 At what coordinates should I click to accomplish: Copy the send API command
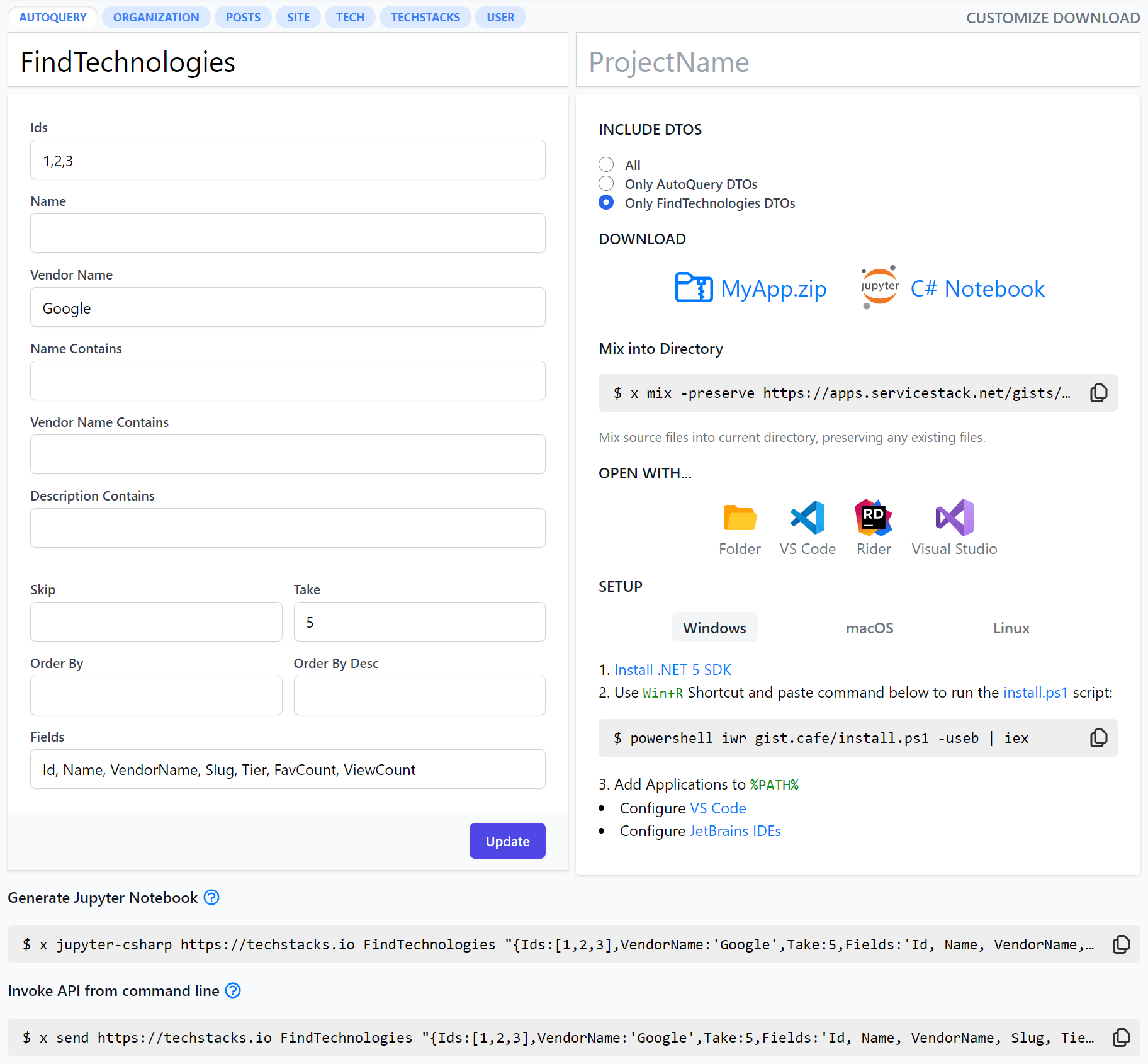pos(1122,1038)
